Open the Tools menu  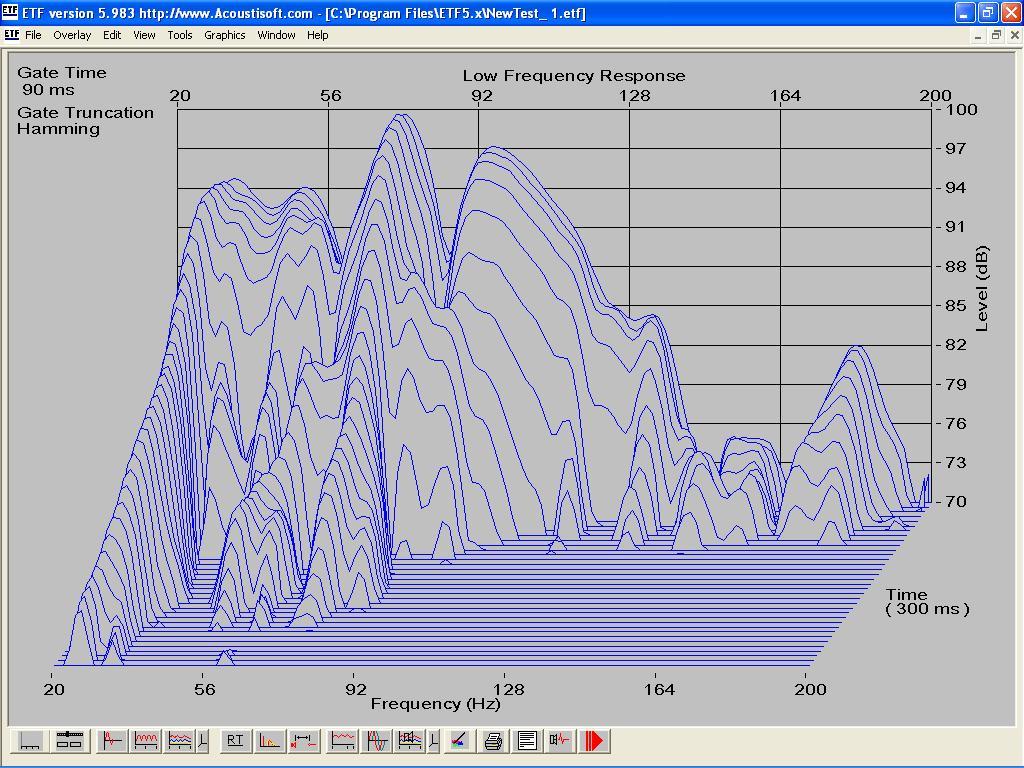tap(180, 35)
